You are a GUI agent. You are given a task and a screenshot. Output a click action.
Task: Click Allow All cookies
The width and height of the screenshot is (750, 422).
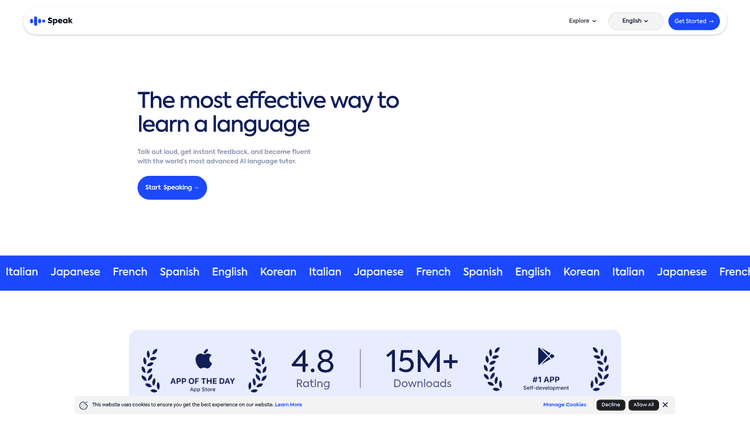click(643, 405)
